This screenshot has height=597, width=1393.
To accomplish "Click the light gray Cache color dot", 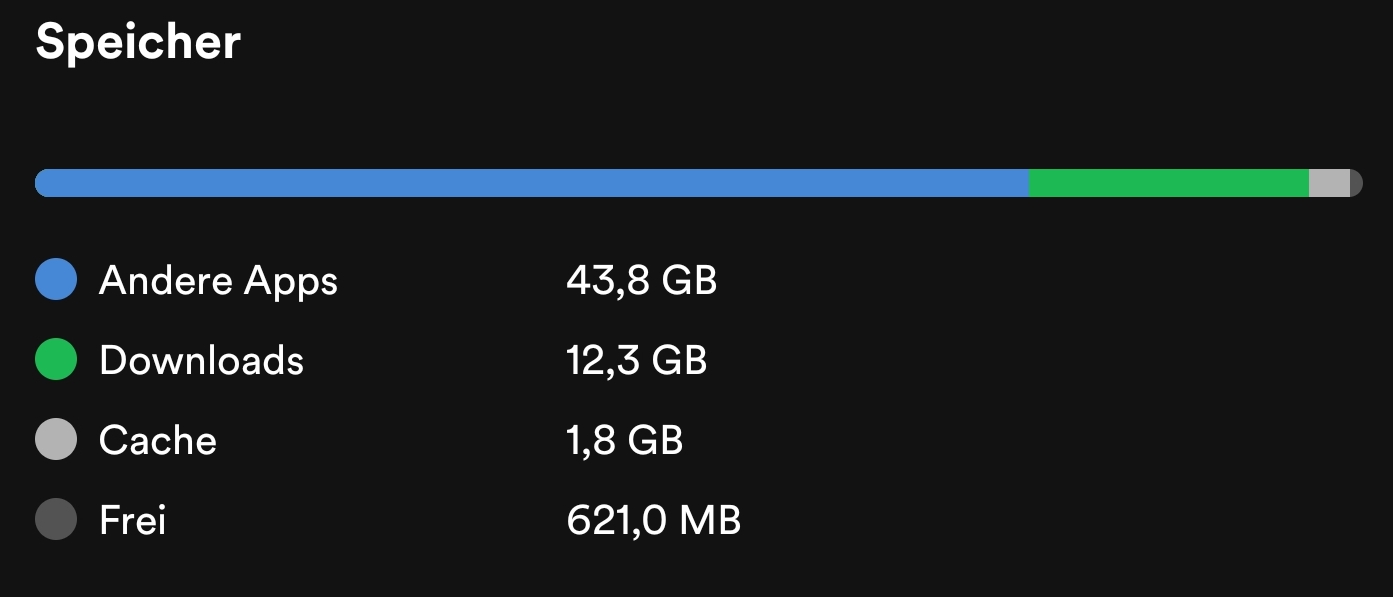I will click(x=56, y=440).
